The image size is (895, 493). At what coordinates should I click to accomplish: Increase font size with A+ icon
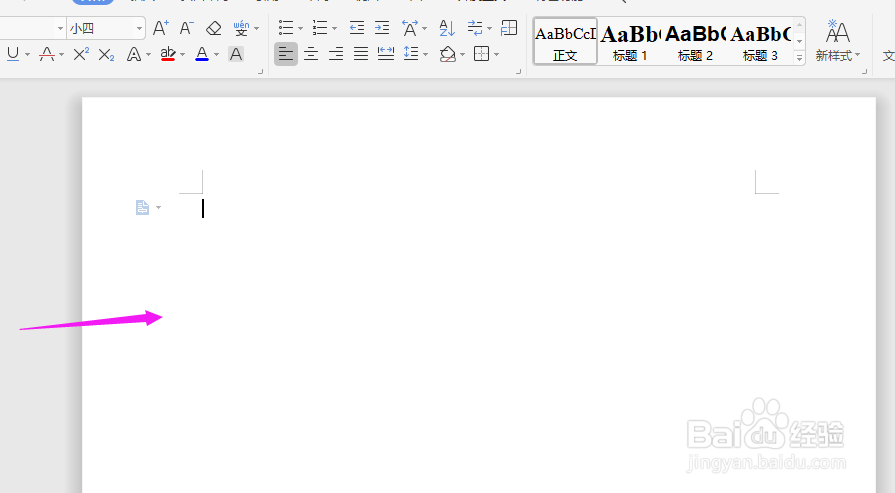pyautogui.click(x=160, y=28)
